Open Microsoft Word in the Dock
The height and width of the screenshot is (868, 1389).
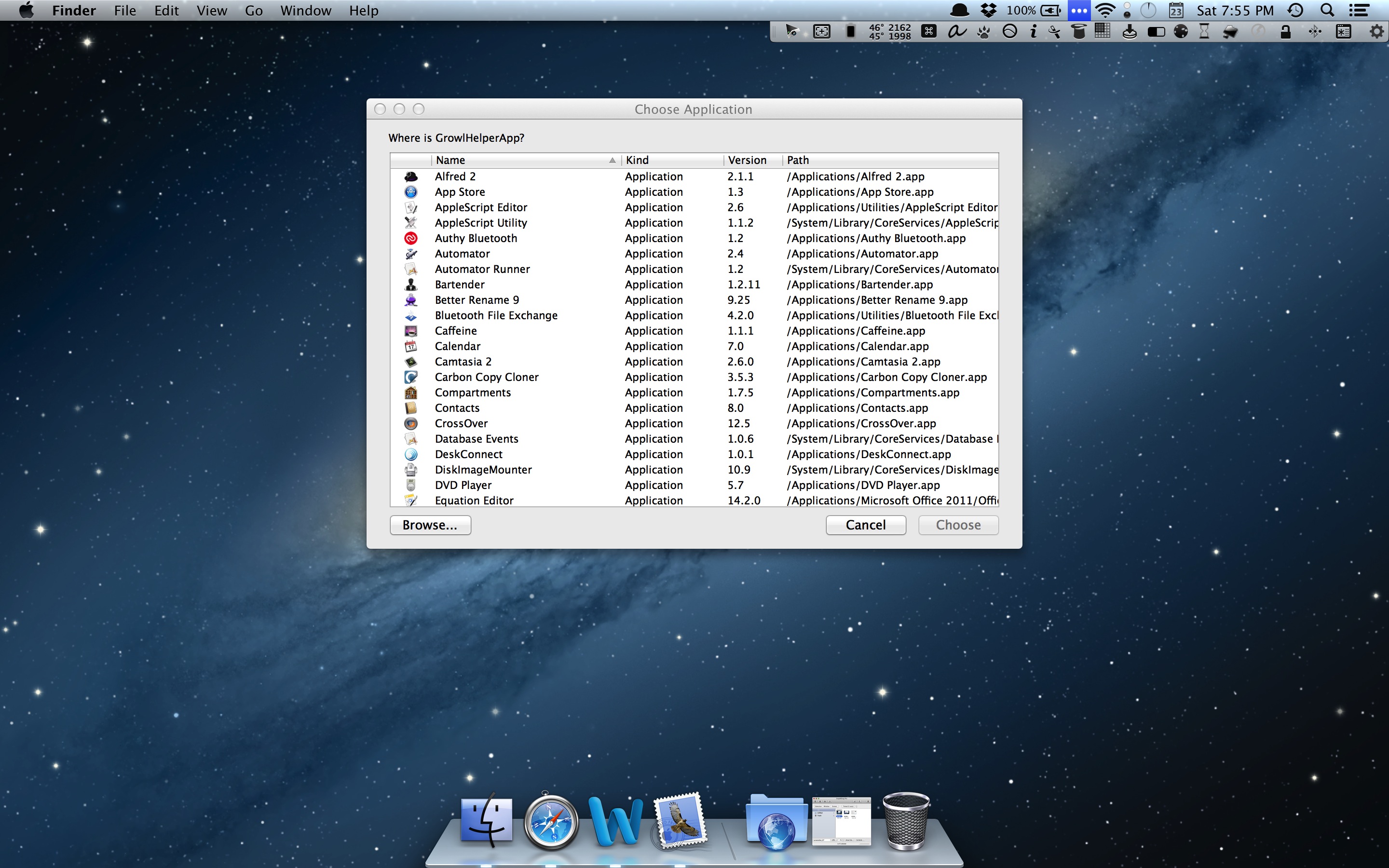tap(616, 822)
